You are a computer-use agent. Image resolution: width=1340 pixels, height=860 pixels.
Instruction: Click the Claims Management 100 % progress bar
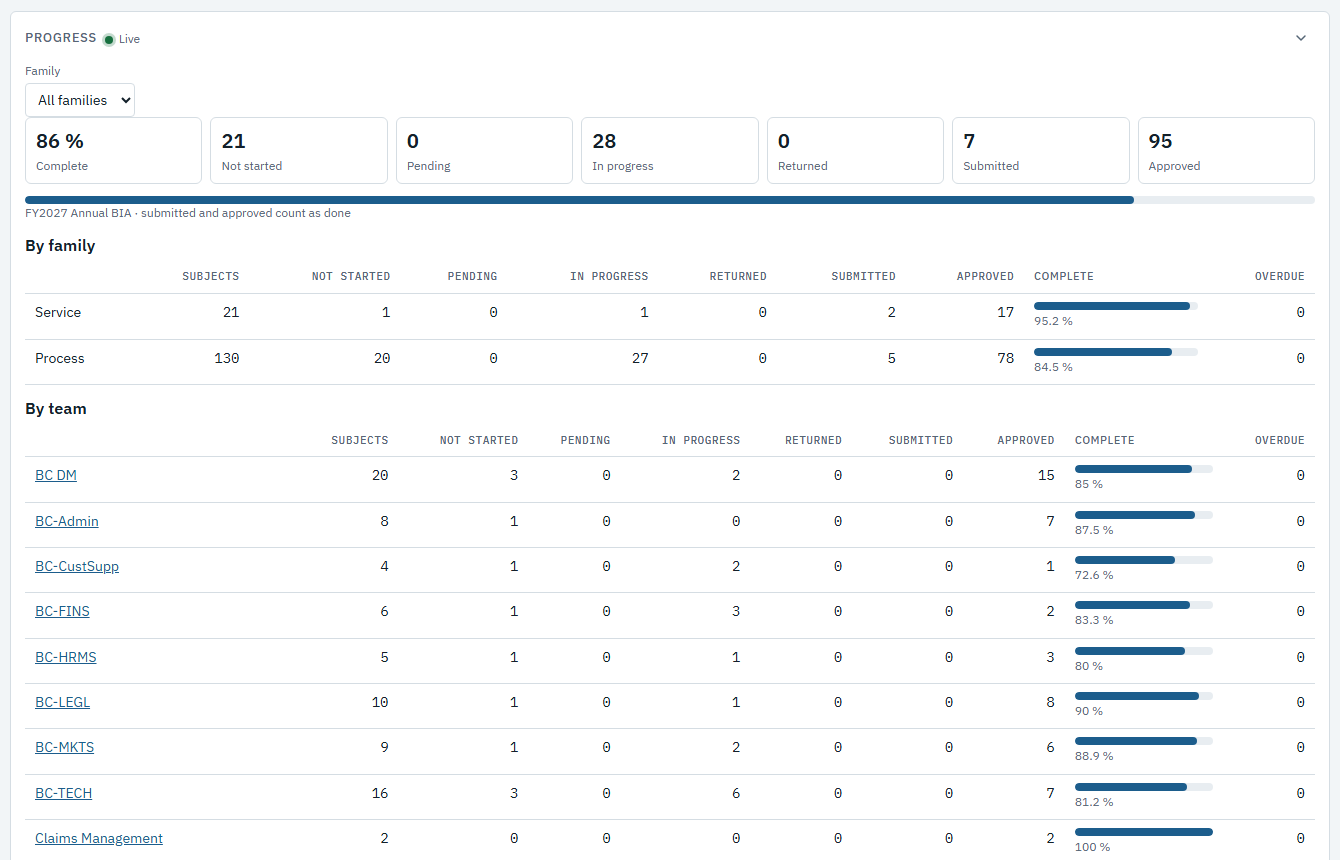1144,832
